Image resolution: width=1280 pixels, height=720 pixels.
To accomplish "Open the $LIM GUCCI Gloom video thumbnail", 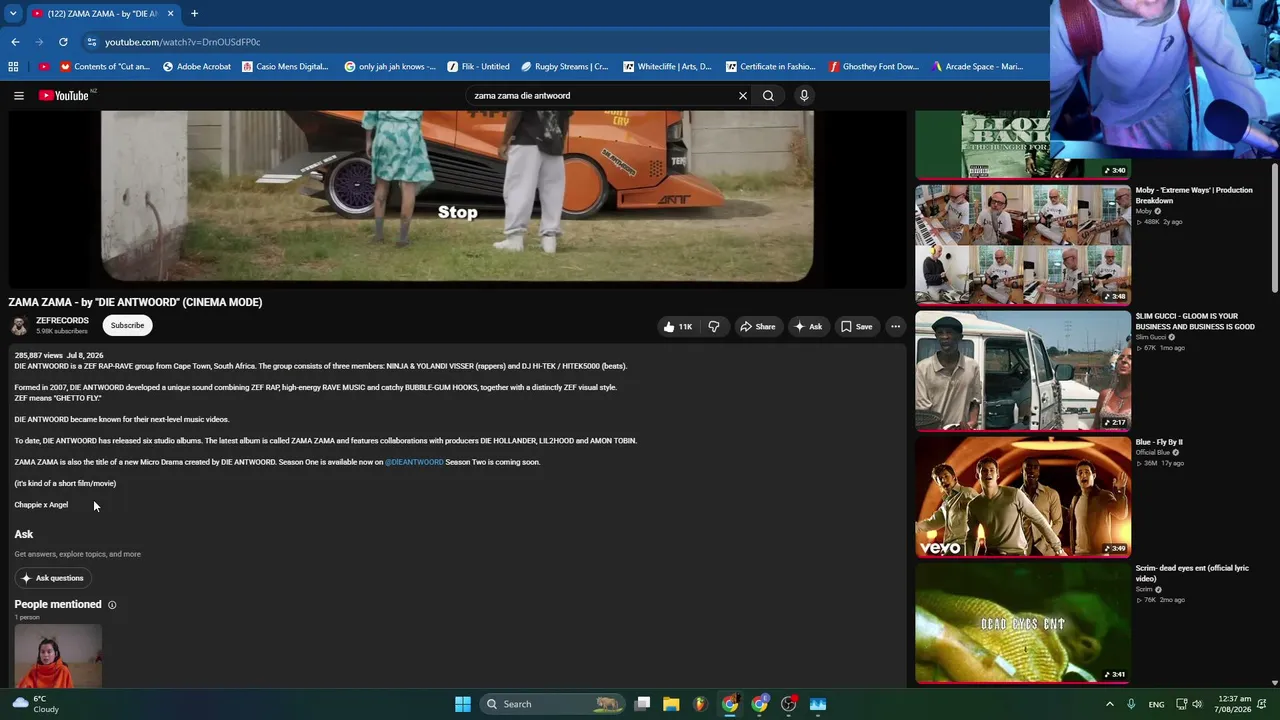I will tap(1023, 370).
